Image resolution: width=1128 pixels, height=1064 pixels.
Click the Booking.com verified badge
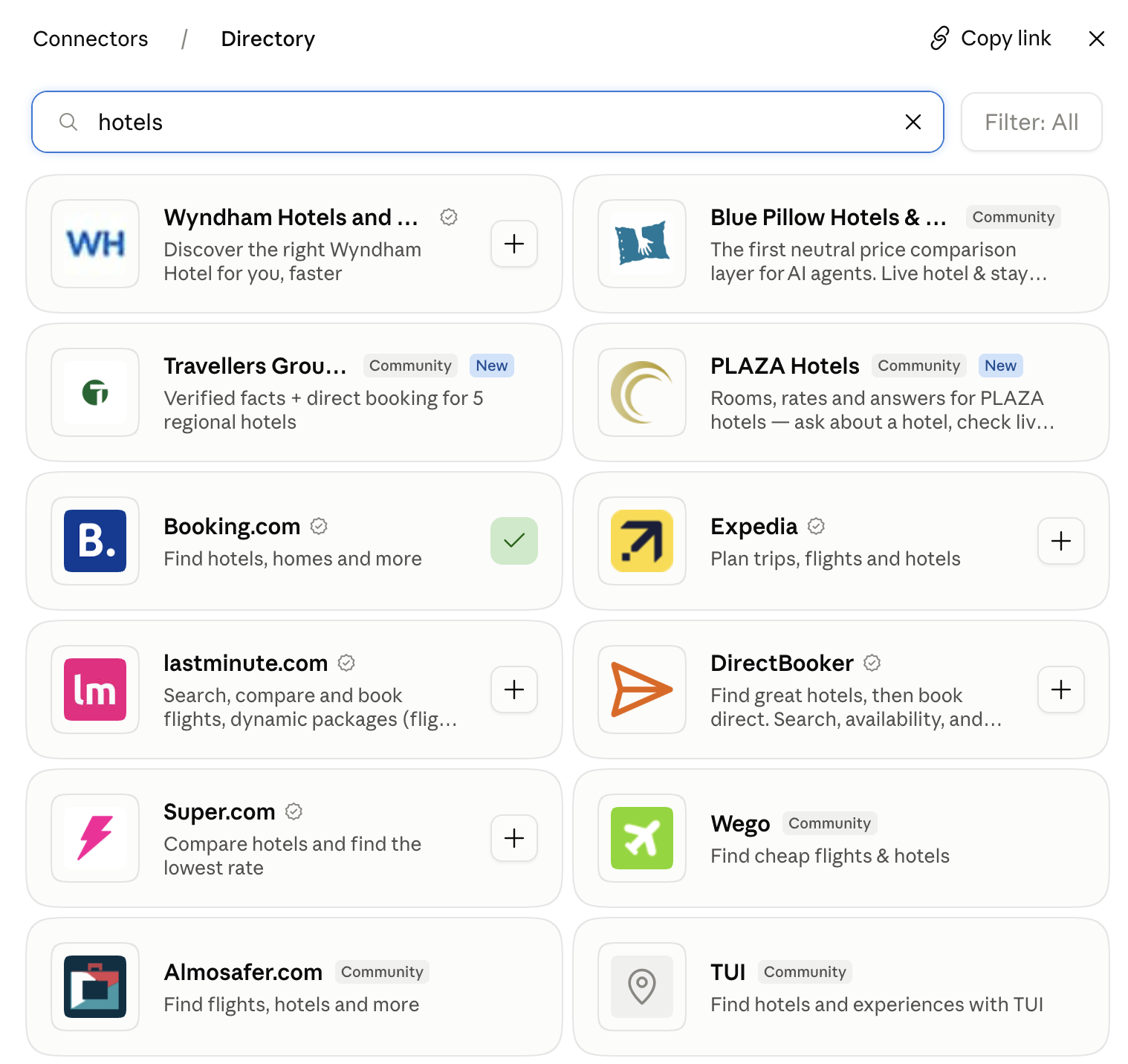319,526
